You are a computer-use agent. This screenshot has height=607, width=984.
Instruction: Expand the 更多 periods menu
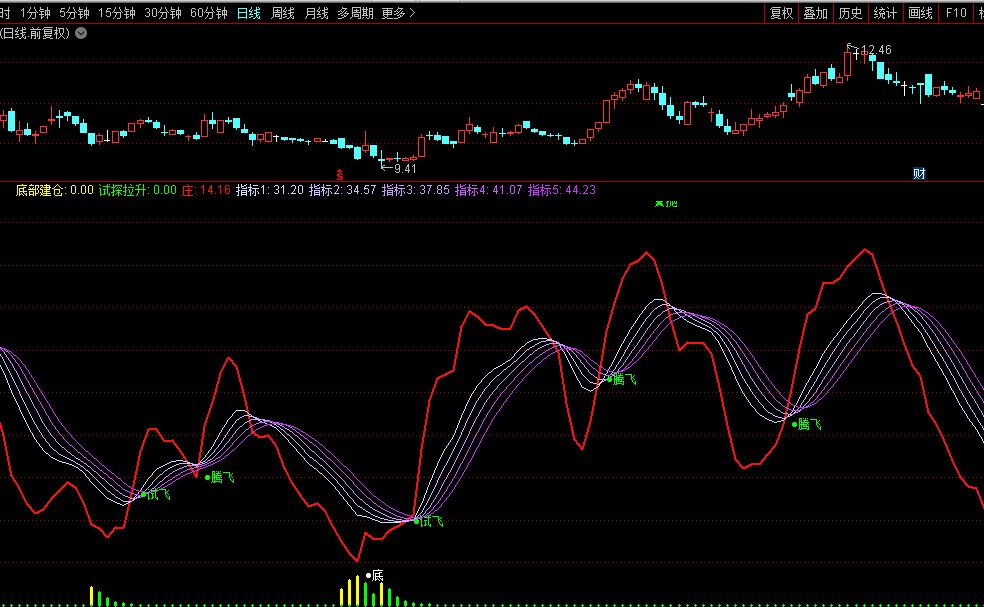point(398,13)
